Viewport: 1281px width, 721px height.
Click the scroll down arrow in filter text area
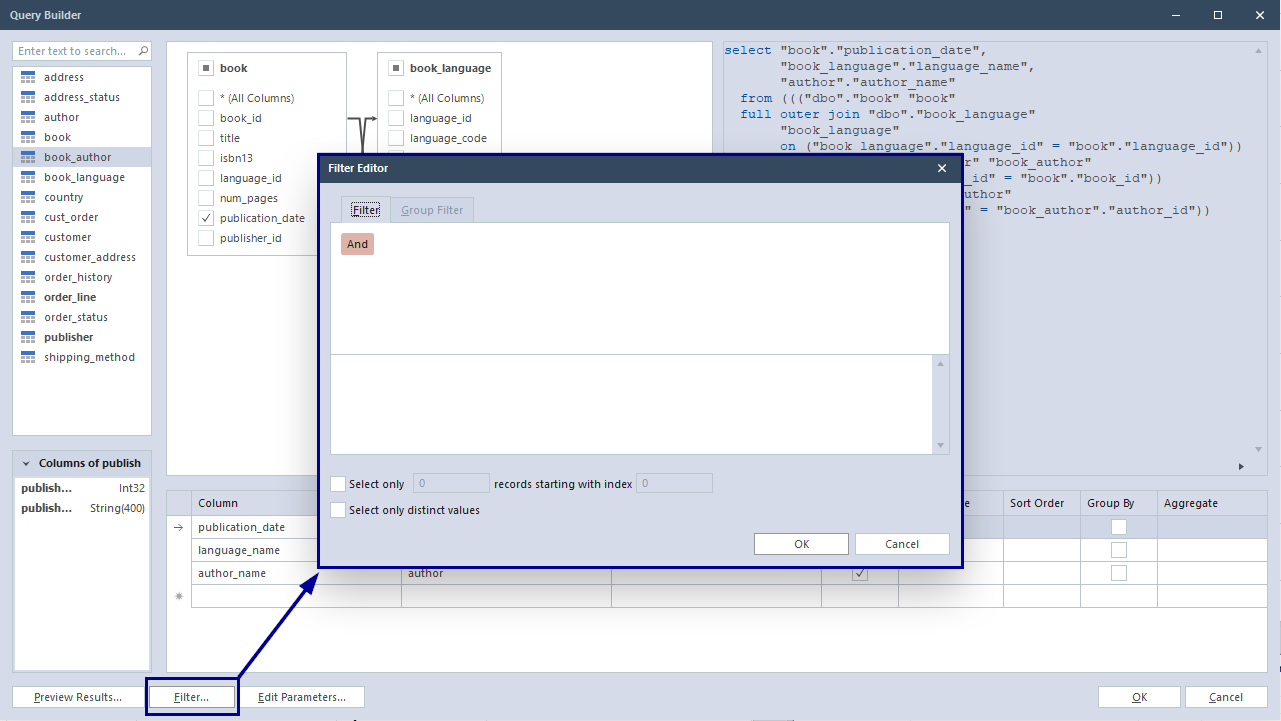(x=941, y=446)
